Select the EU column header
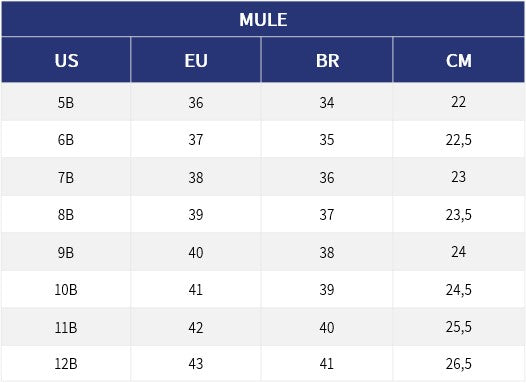This screenshot has width=526, height=383. click(196, 61)
